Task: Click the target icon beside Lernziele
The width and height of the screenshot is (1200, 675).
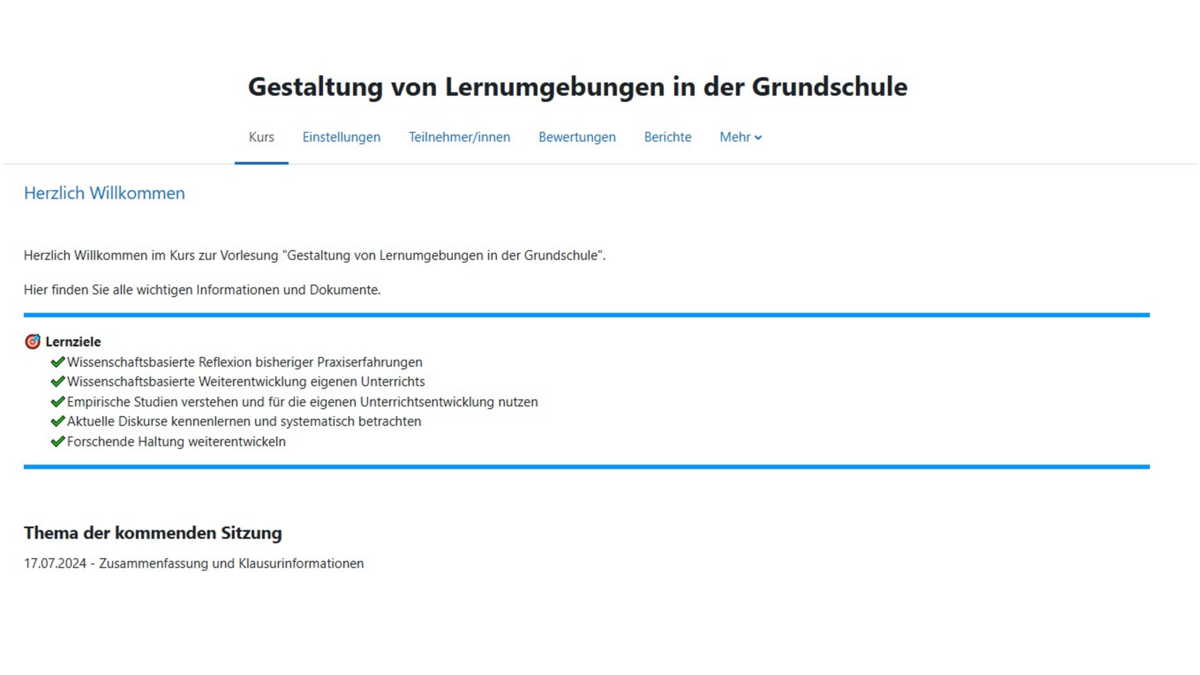Action: [32, 342]
